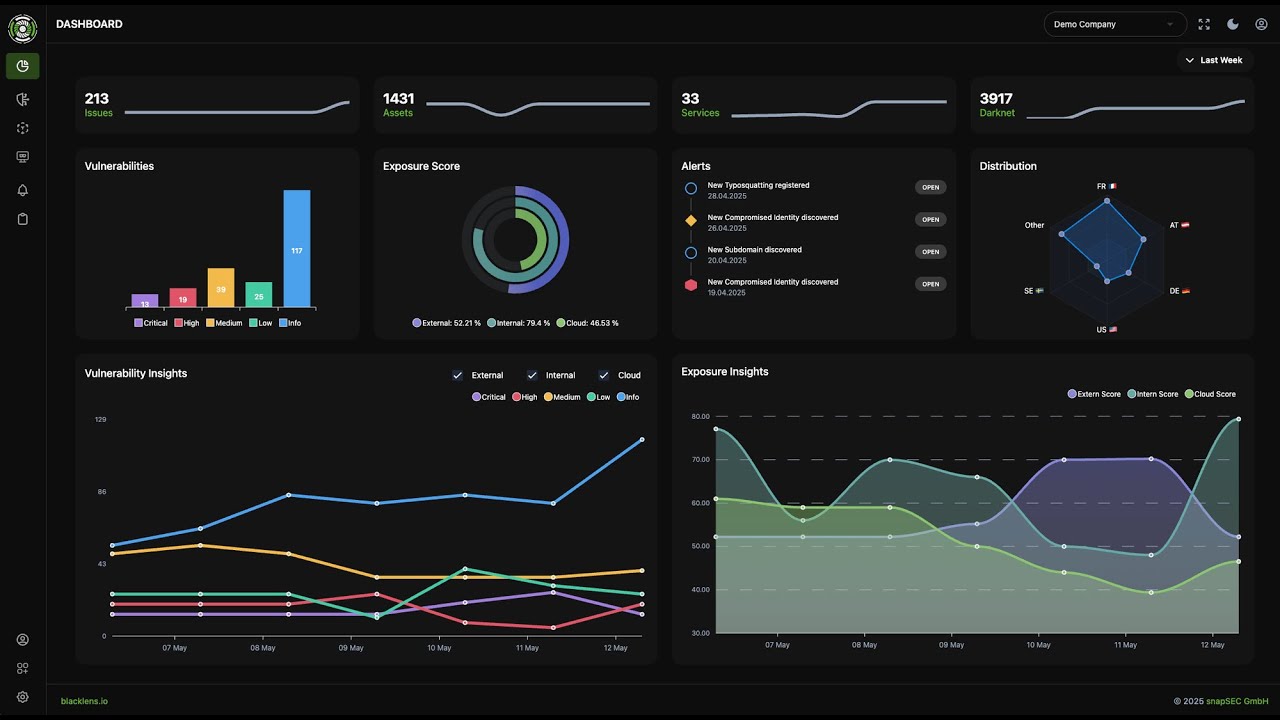This screenshot has width=1280, height=720.
Task: Follow the blacklens.io footer link
Action: coord(84,701)
